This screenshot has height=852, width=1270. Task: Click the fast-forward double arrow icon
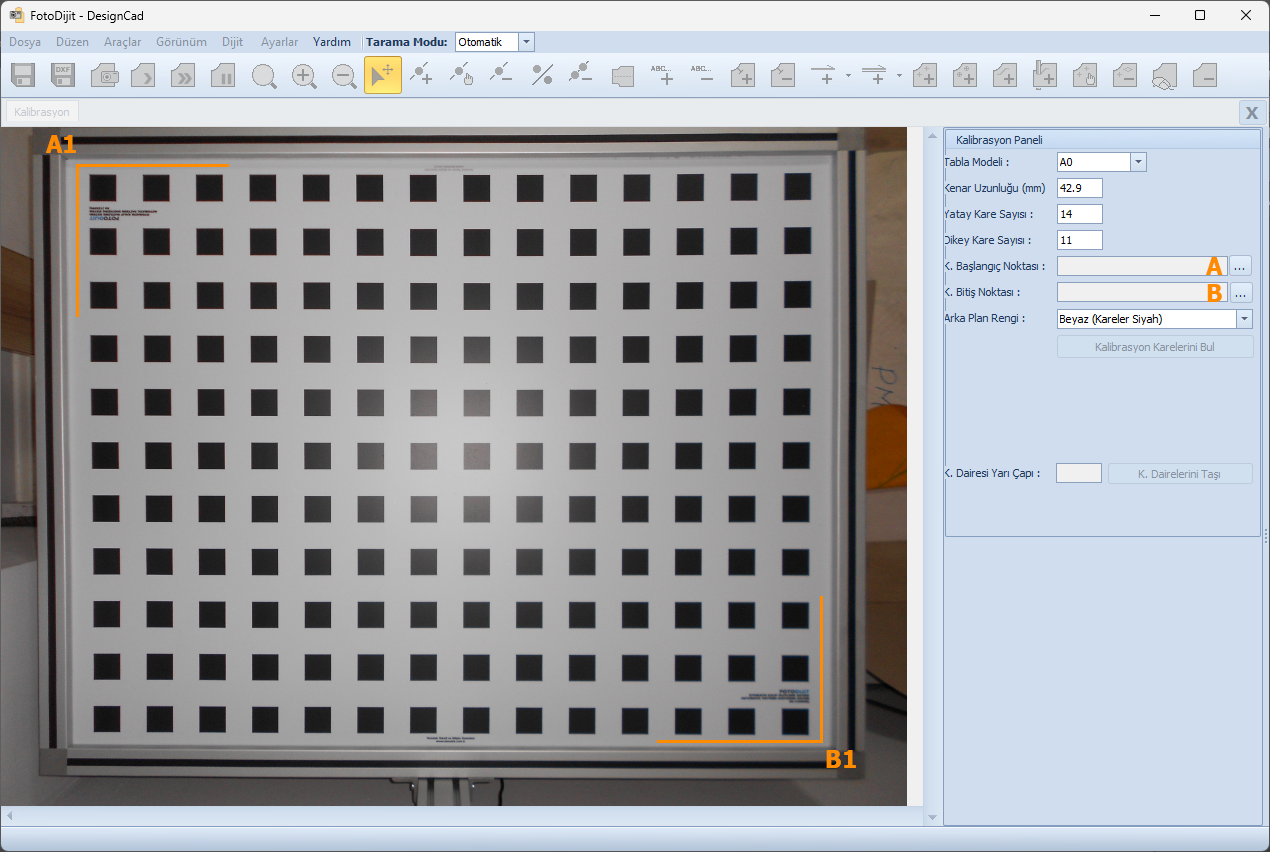[x=183, y=76]
